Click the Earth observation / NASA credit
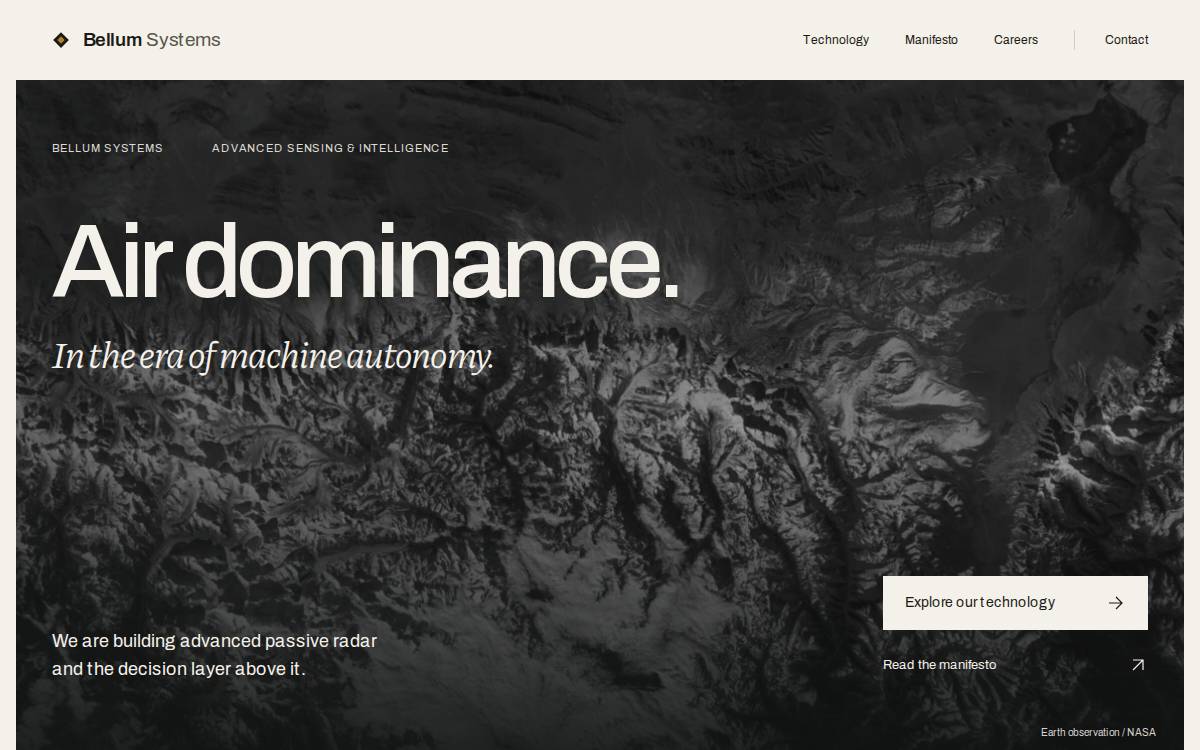Viewport: 1200px width, 750px height. 1098,732
